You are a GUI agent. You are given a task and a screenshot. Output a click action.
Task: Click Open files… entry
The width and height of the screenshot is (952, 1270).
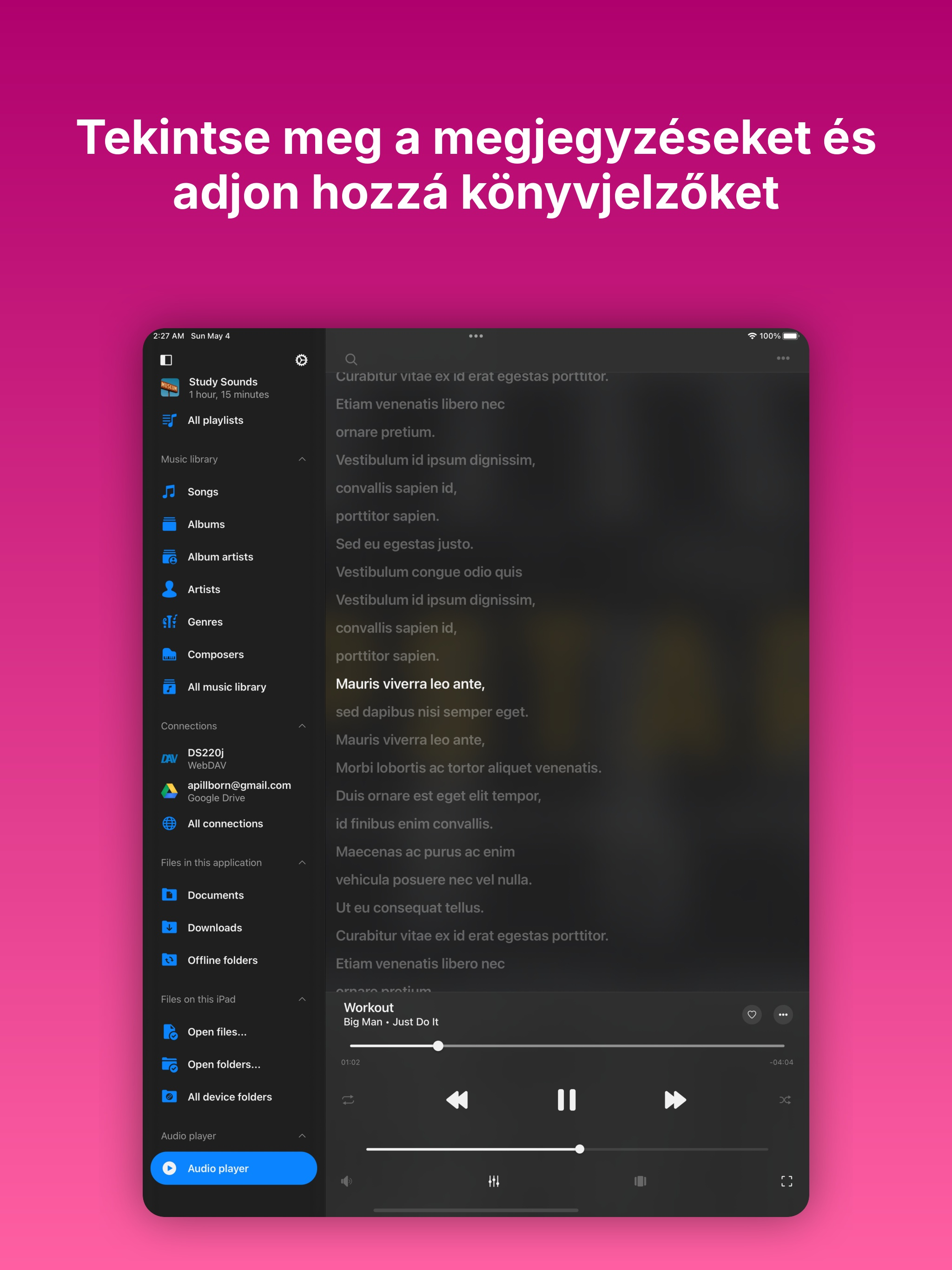click(x=217, y=1032)
